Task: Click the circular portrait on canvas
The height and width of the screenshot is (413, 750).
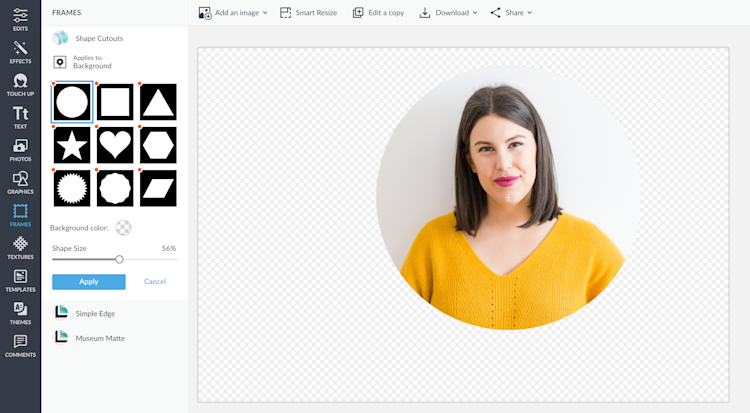Action: [507, 197]
